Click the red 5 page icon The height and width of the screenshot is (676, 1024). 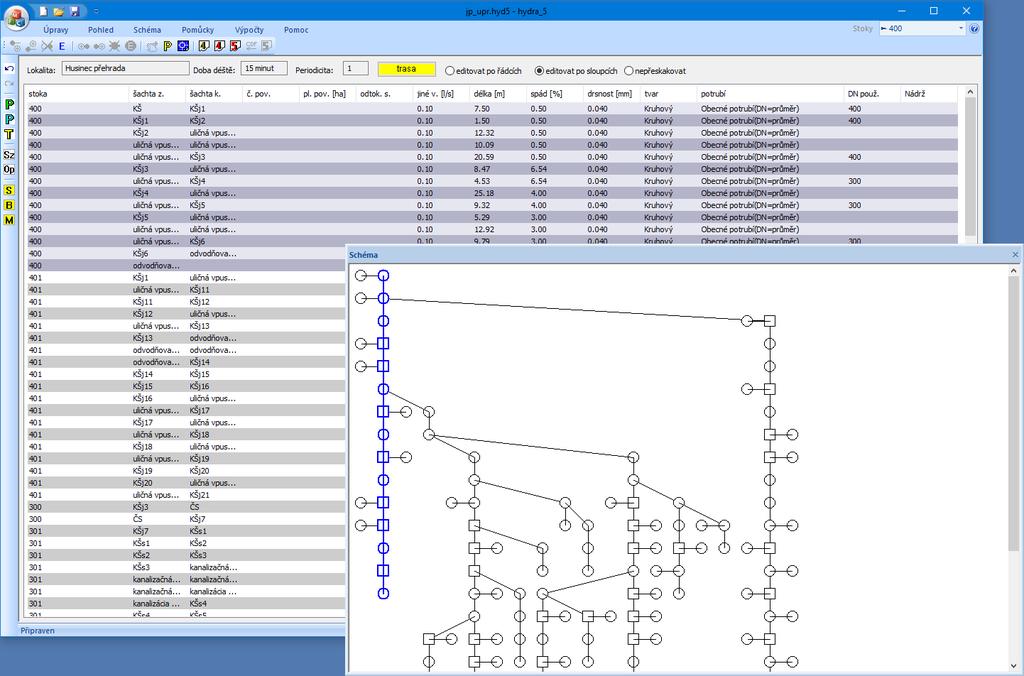point(235,46)
